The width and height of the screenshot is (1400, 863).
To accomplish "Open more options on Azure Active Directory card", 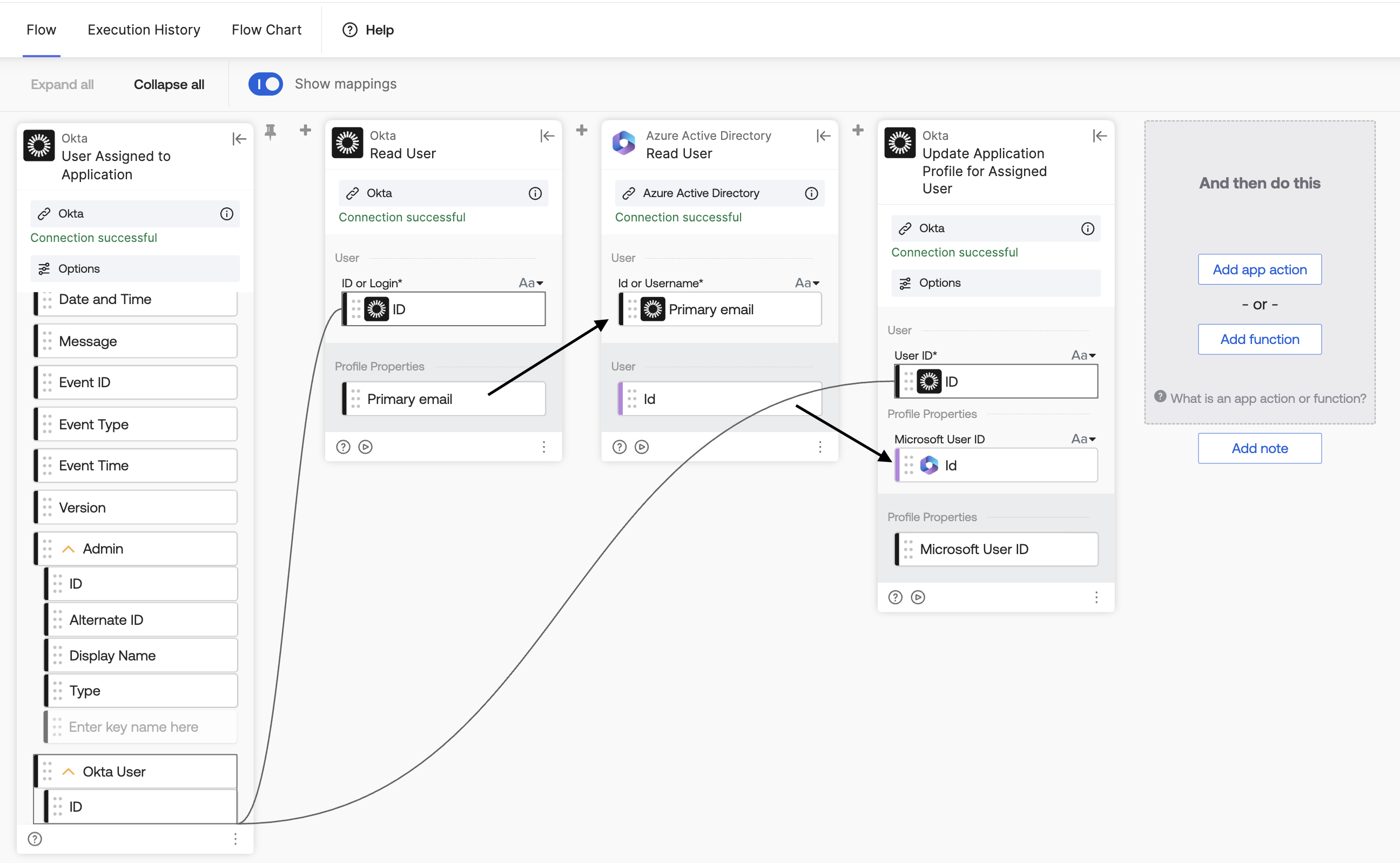I will click(x=820, y=447).
